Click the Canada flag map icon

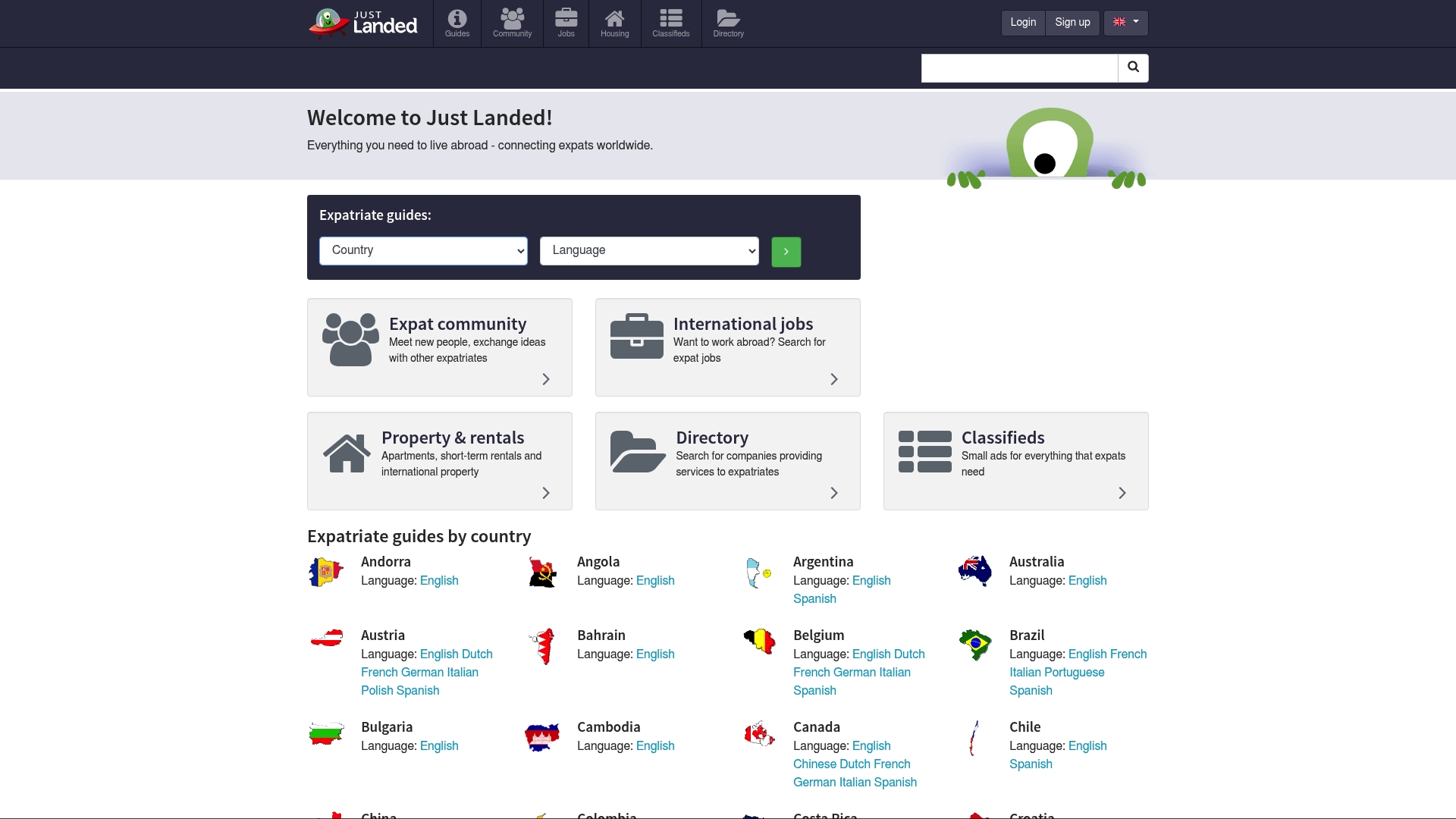point(759,733)
